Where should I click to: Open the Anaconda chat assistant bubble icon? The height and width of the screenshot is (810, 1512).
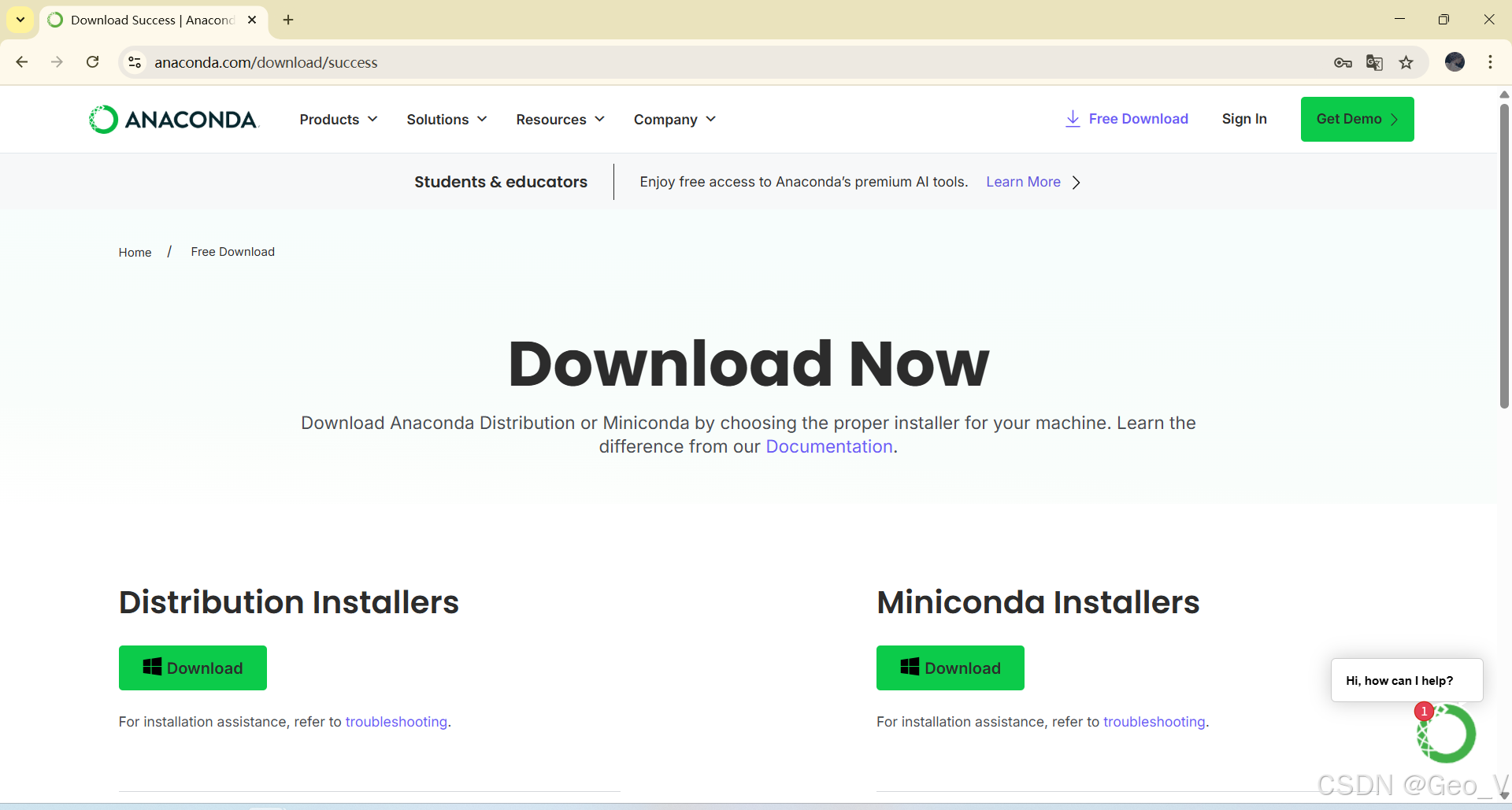point(1446,734)
